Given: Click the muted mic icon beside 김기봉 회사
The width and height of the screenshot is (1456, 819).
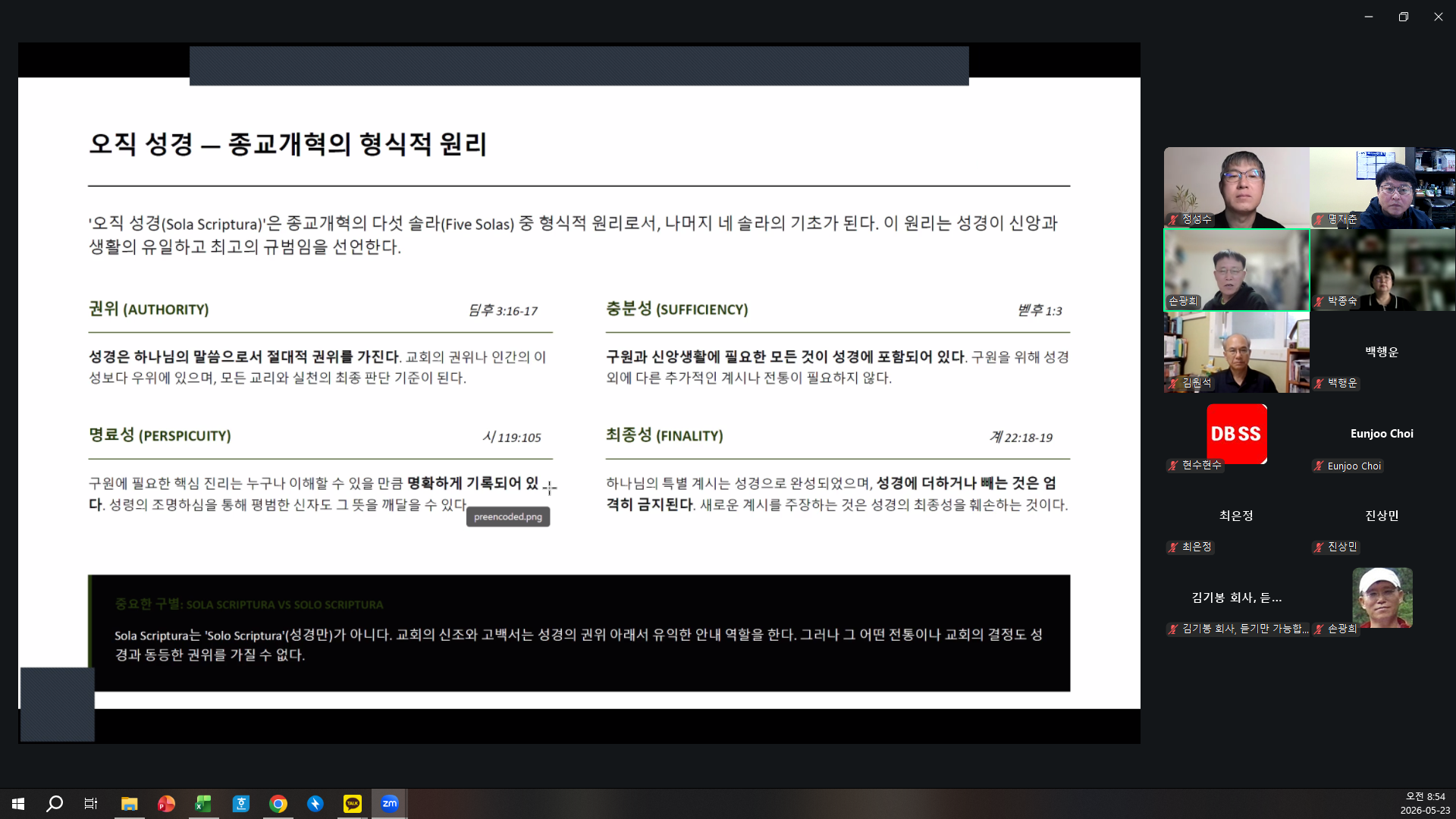Looking at the screenshot, I should pyautogui.click(x=1174, y=629).
